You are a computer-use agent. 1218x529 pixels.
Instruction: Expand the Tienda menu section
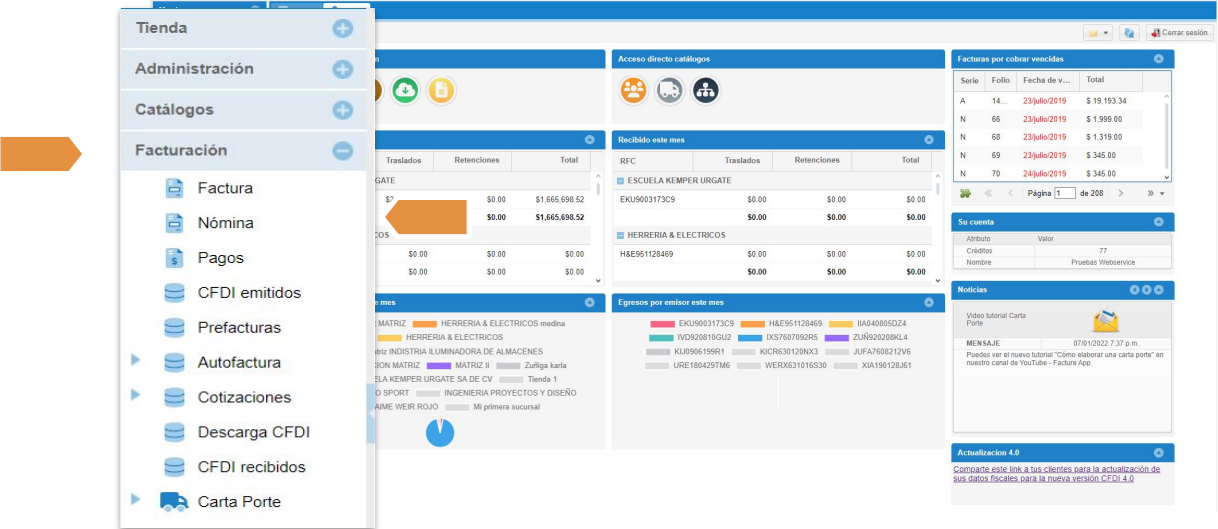click(343, 29)
